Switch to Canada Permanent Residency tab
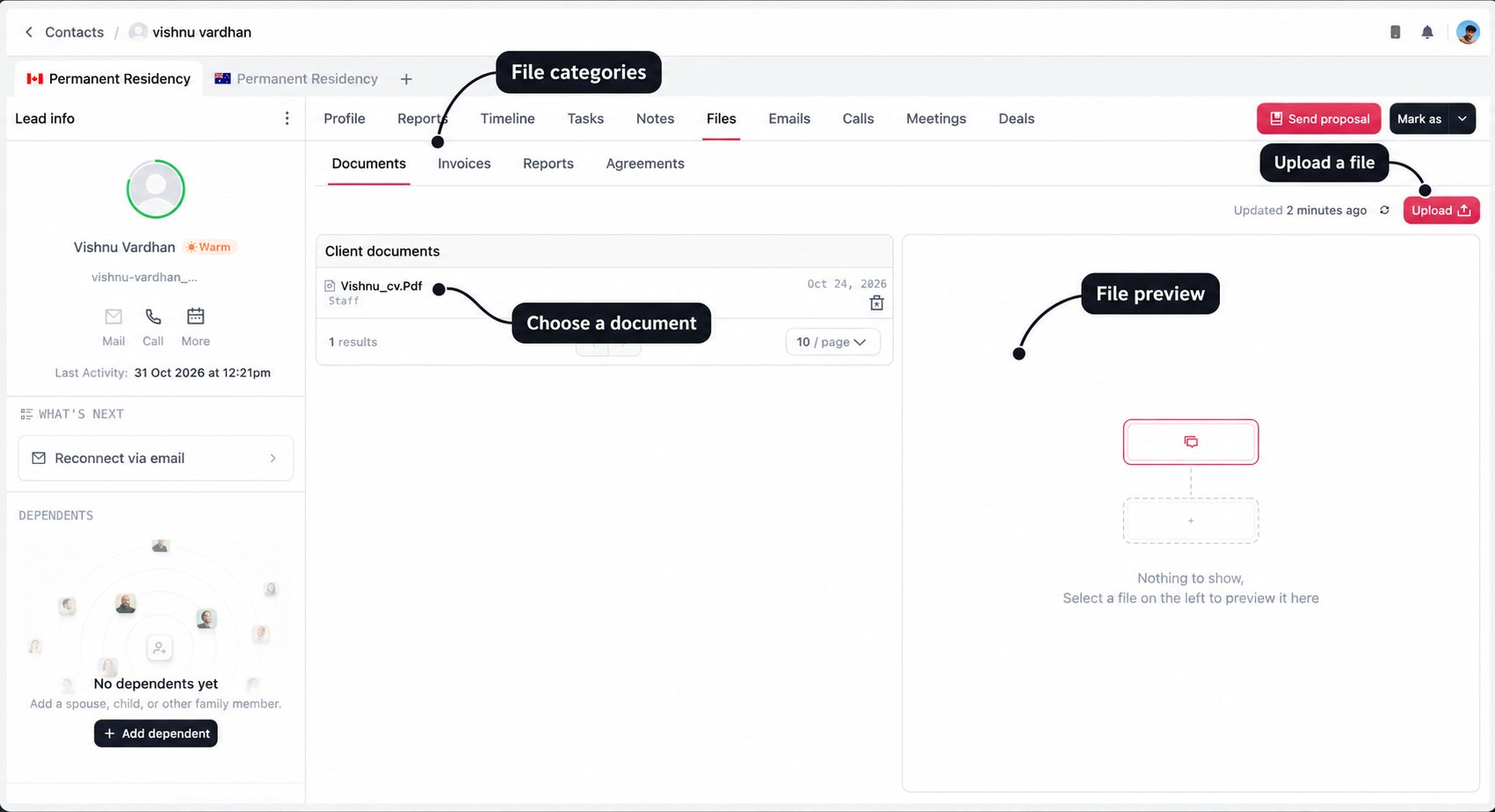The height and width of the screenshot is (812, 1495). tap(109, 79)
